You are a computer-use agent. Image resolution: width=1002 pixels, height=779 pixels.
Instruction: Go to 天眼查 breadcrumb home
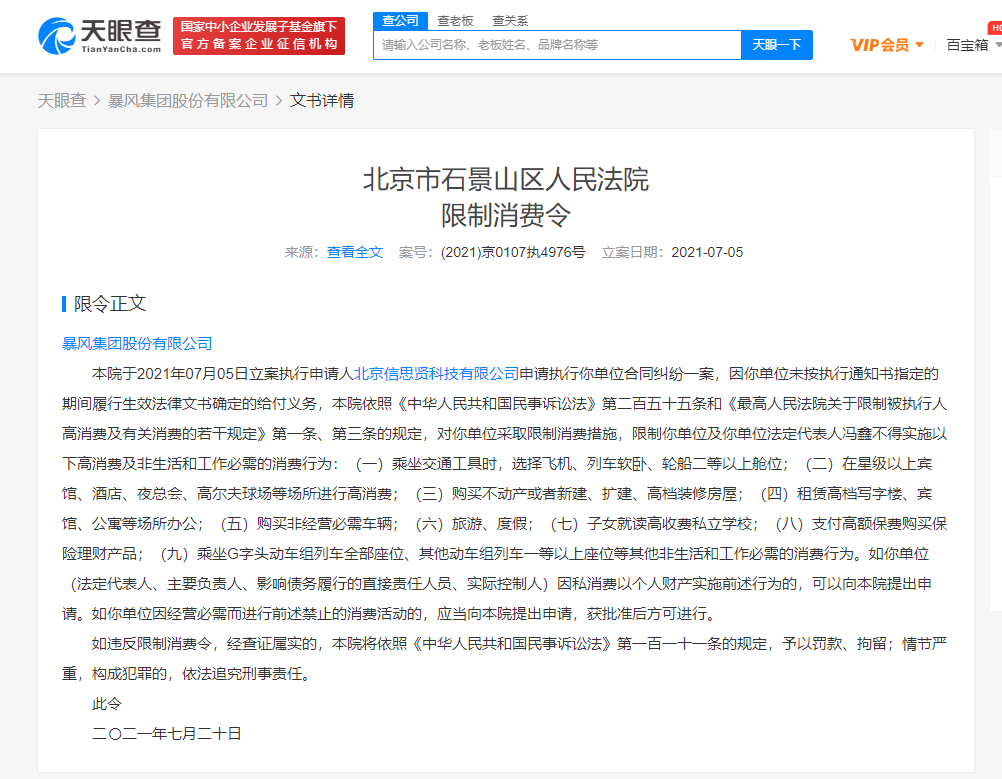[x=61, y=101]
